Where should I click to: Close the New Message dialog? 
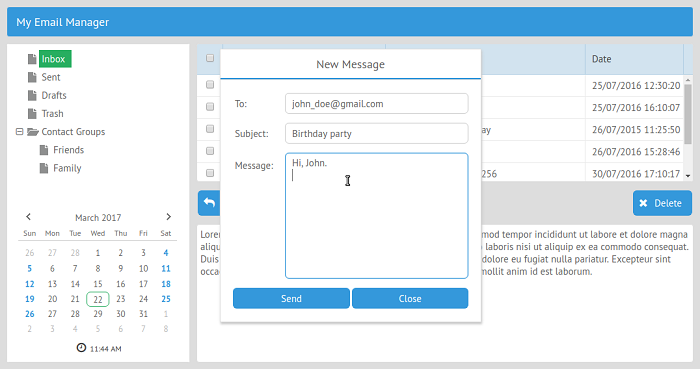coord(410,299)
